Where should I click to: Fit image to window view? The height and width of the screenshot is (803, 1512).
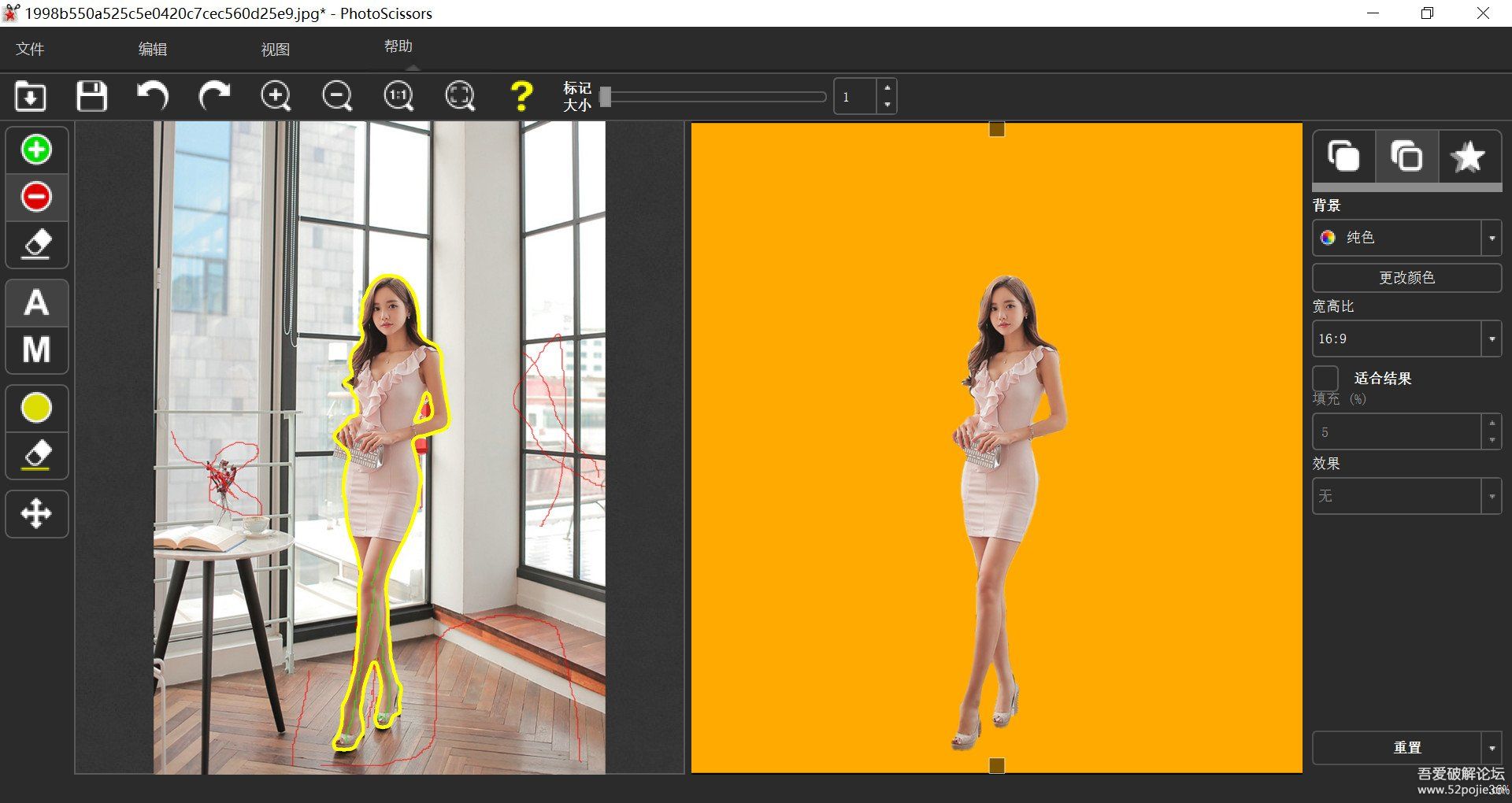coord(460,97)
